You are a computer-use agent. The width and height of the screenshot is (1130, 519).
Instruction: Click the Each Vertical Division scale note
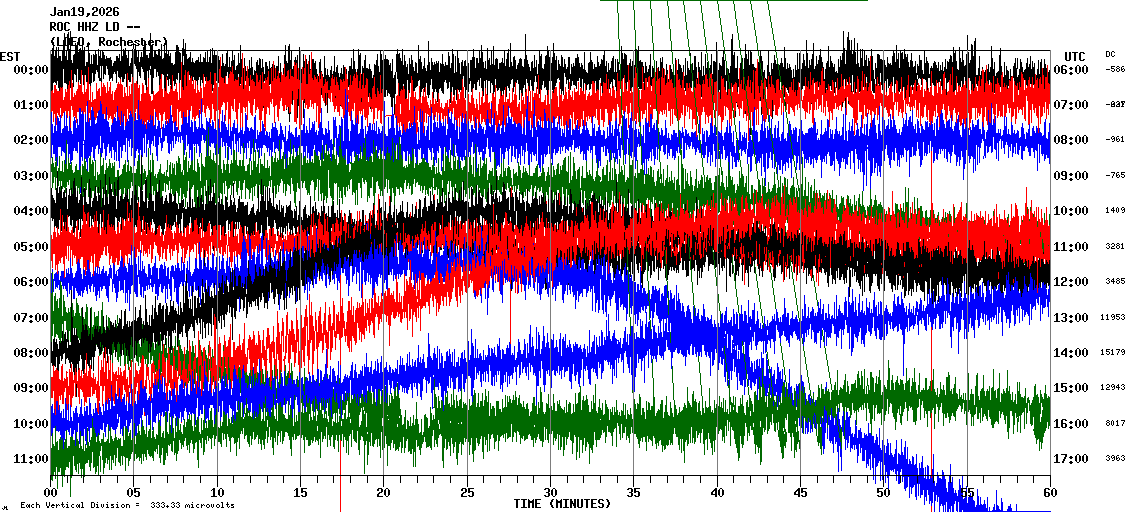click(x=127, y=505)
